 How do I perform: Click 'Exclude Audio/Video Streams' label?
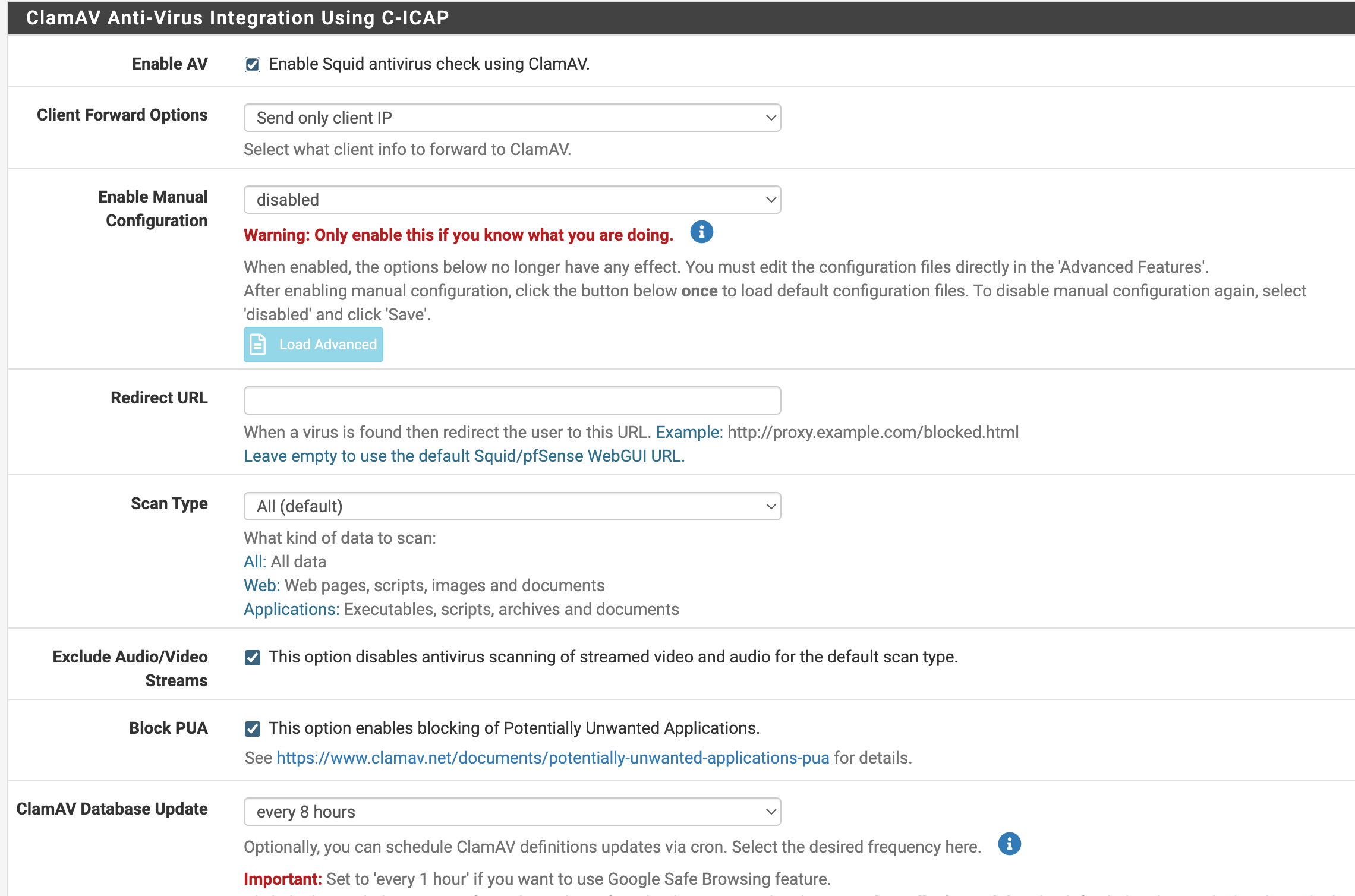click(130, 669)
